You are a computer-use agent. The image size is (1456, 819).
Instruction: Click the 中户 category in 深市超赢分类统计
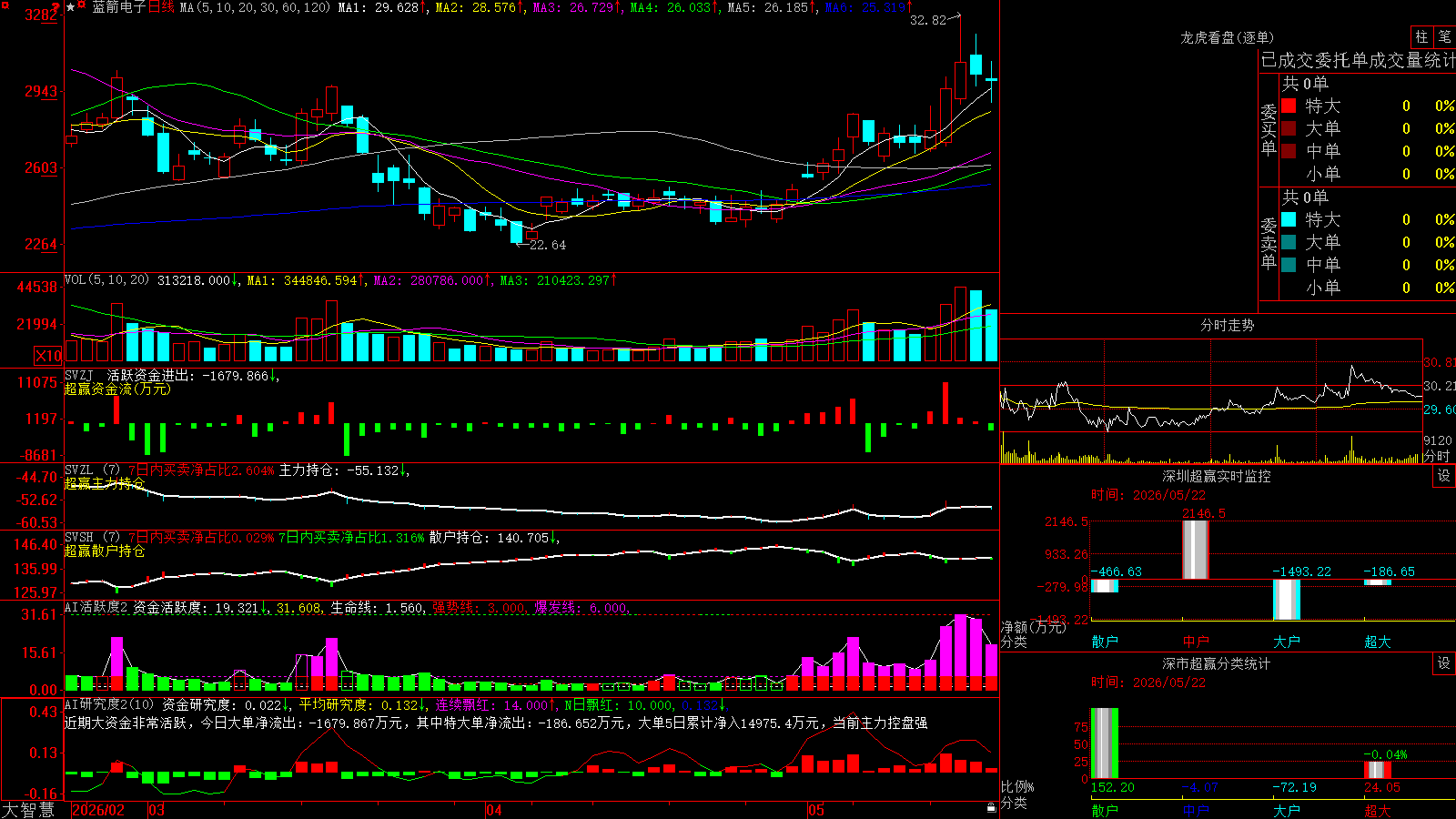pos(1196,810)
